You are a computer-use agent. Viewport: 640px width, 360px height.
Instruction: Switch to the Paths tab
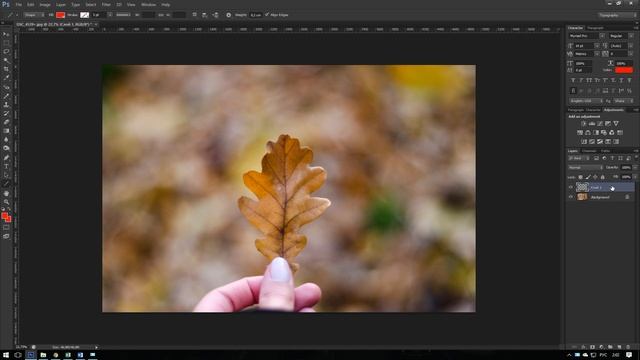[x=605, y=151]
